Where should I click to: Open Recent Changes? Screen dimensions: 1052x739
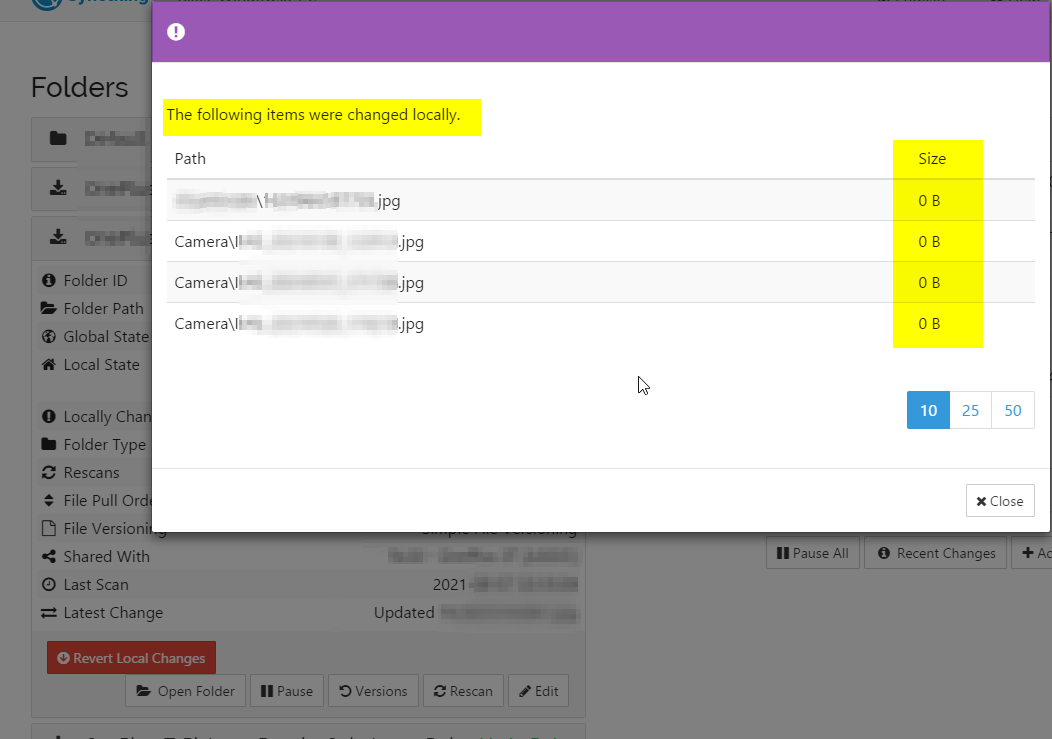pyautogui.click(x=935, y=552)
